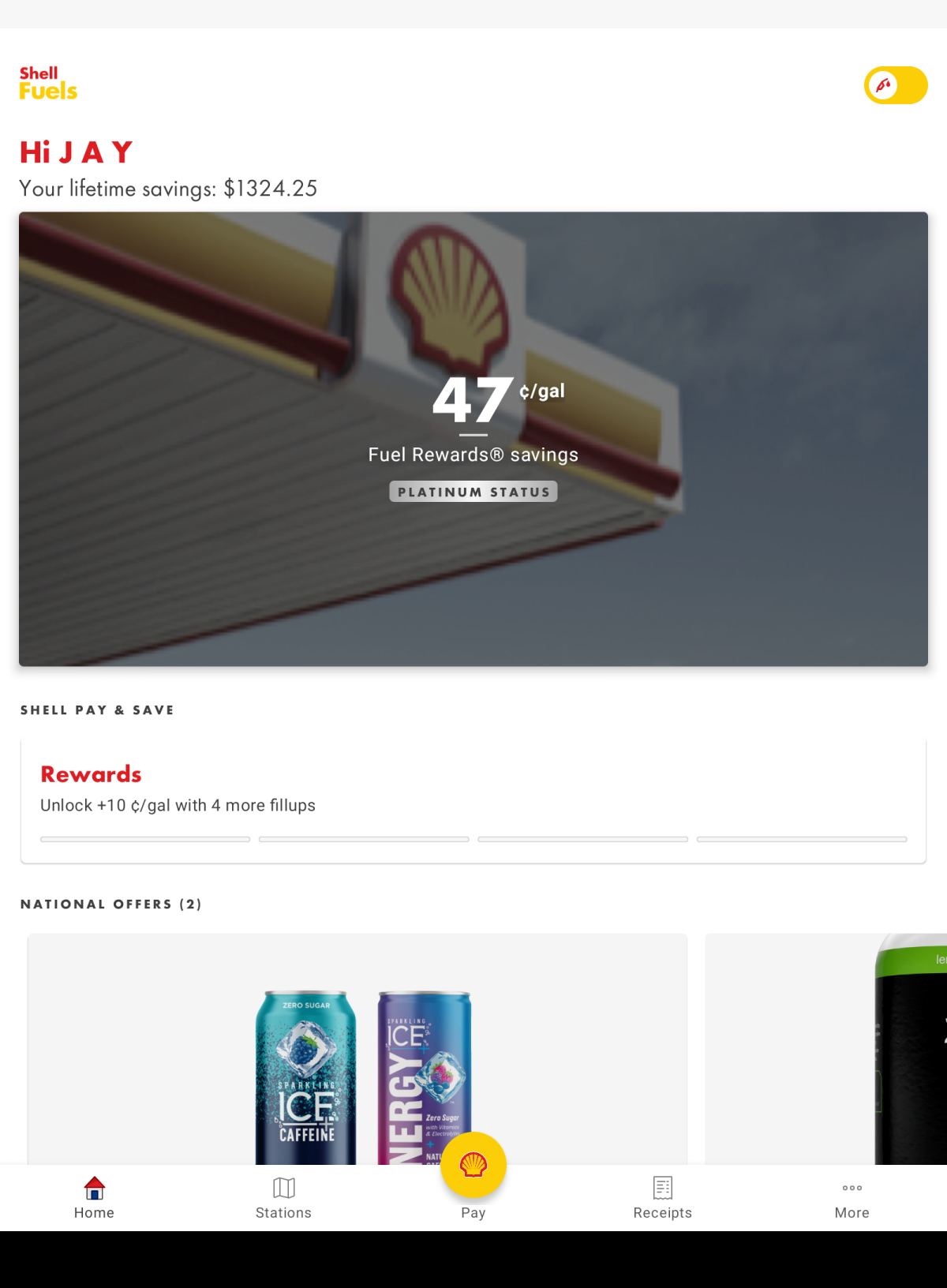Open Stations map icon
The width and height of the screenshot is (947, 1288).
pos(284,1188)
